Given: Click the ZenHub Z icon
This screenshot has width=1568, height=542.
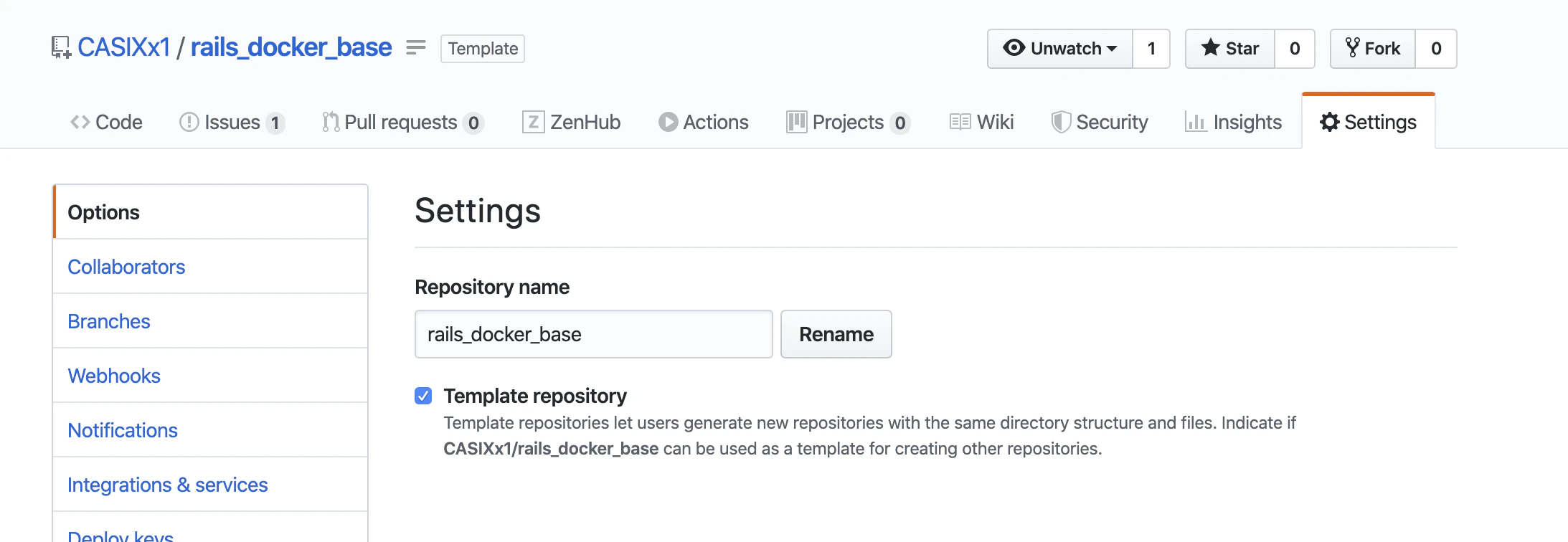Looking at the screenshot, I should click(x=533, y=122).
